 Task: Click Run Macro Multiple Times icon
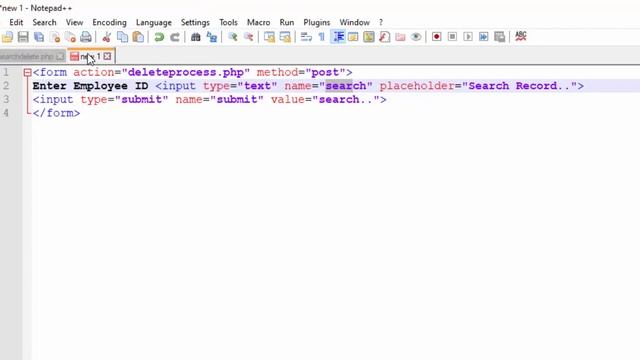[x=484, y=37]
